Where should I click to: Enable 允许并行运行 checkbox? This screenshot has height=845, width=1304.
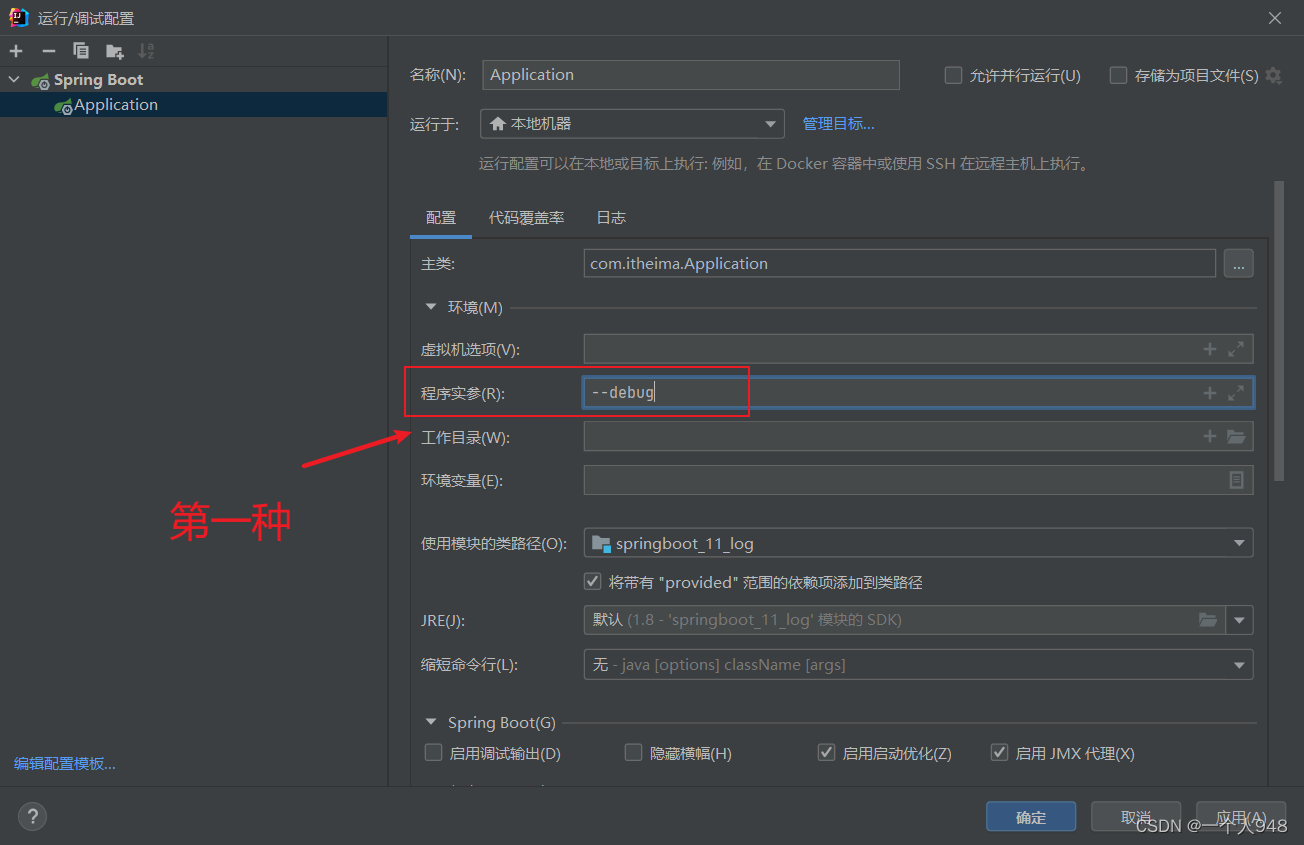coord(954,75)
